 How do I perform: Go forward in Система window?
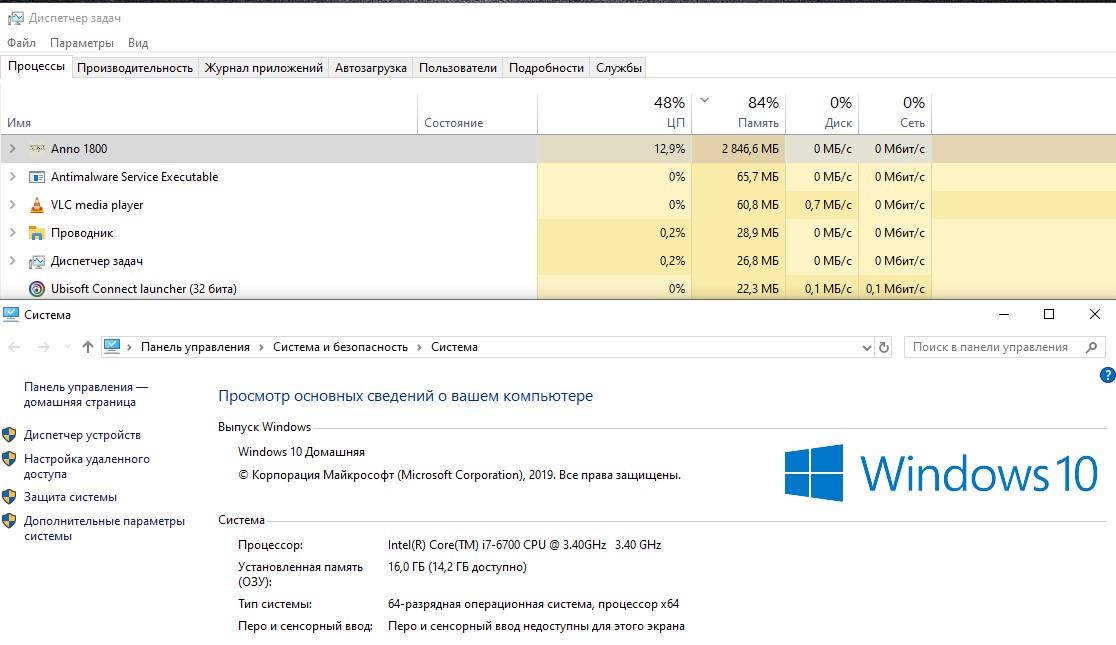pos(43,347)
